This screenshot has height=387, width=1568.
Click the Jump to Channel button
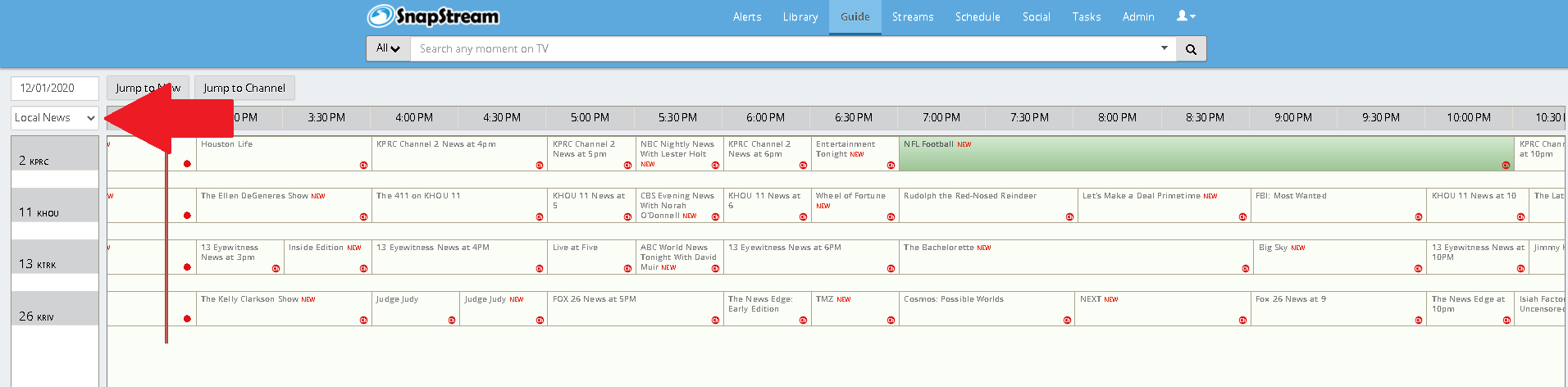coord(244,88)
